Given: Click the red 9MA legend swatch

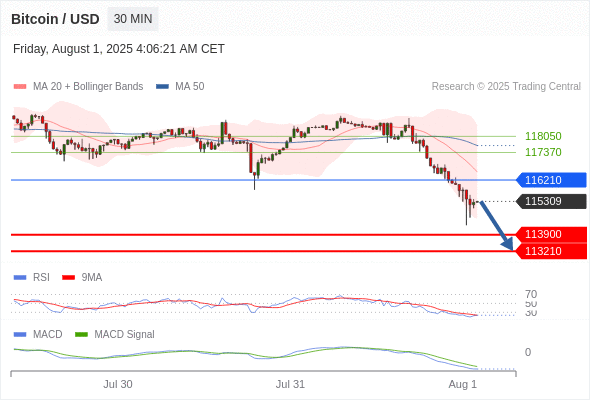Looking at the screenshot, I should point(68,278).
